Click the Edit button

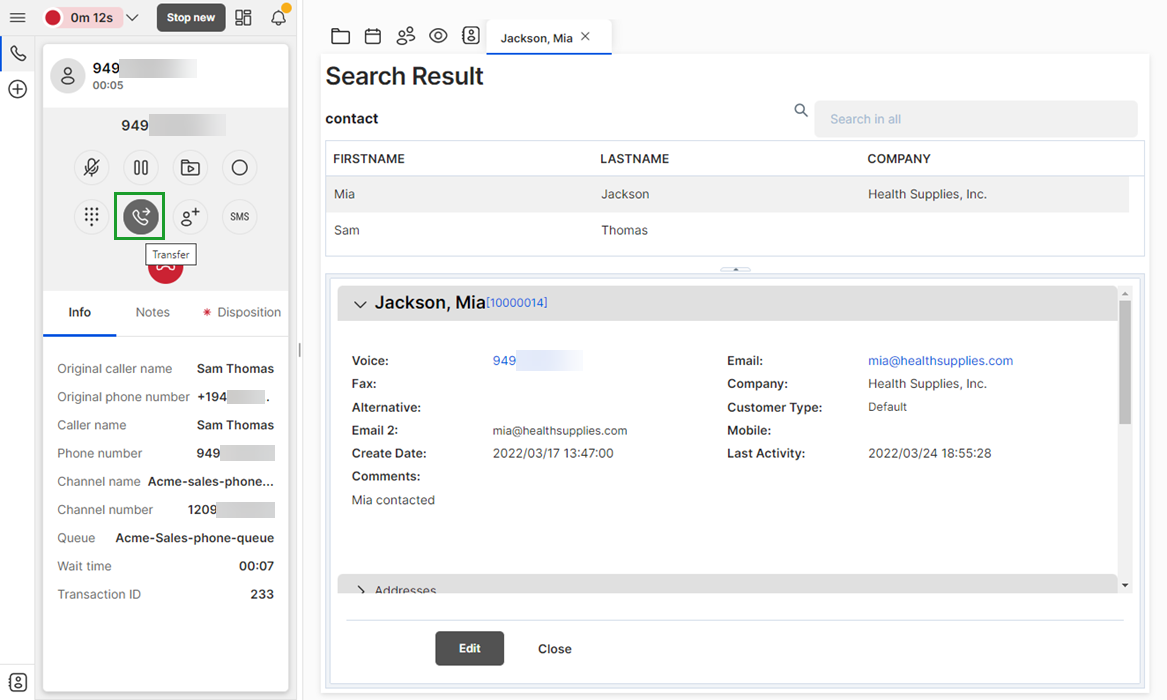[469, 649]
